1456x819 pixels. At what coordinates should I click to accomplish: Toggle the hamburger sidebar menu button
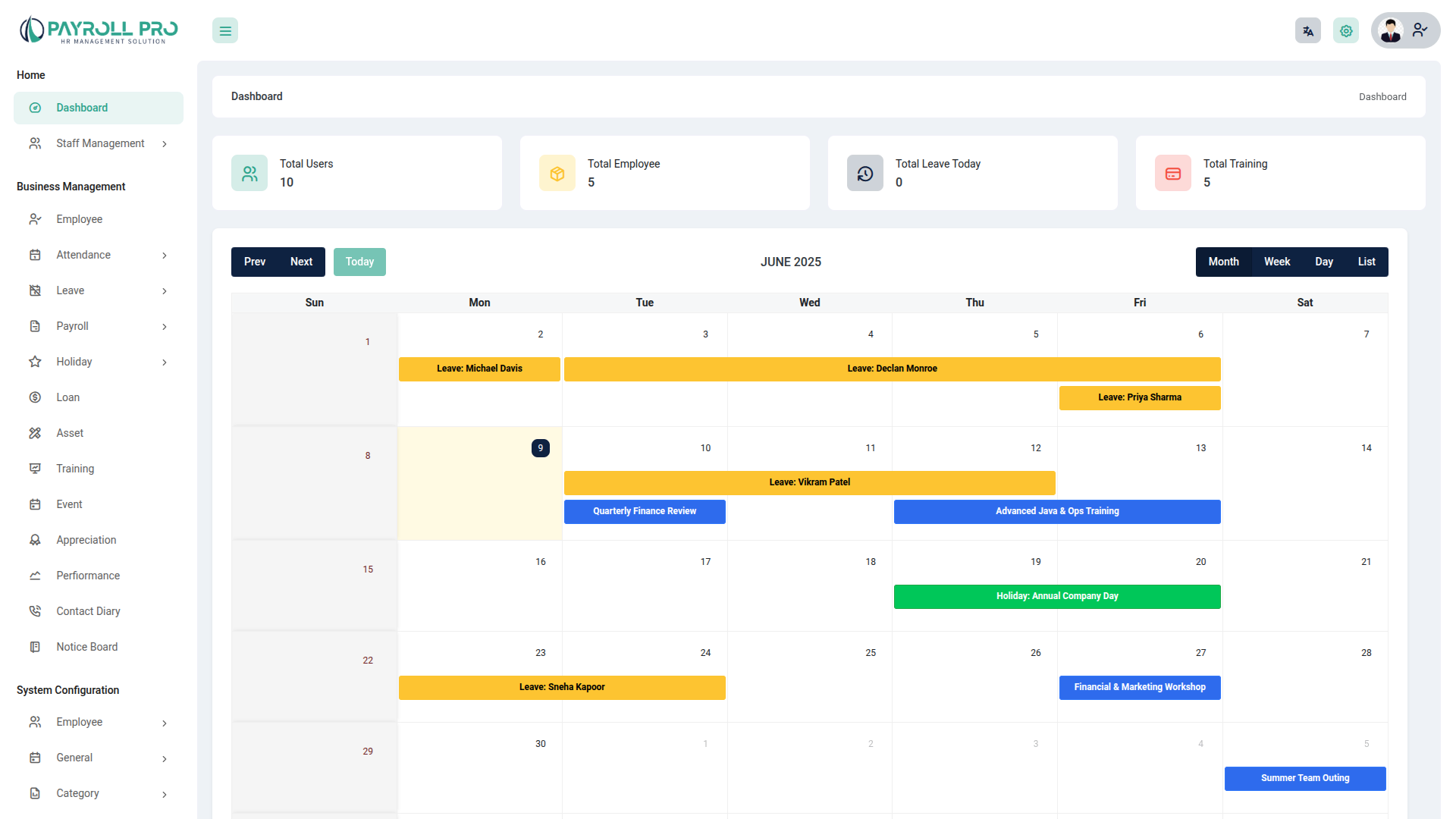(225, 31)
